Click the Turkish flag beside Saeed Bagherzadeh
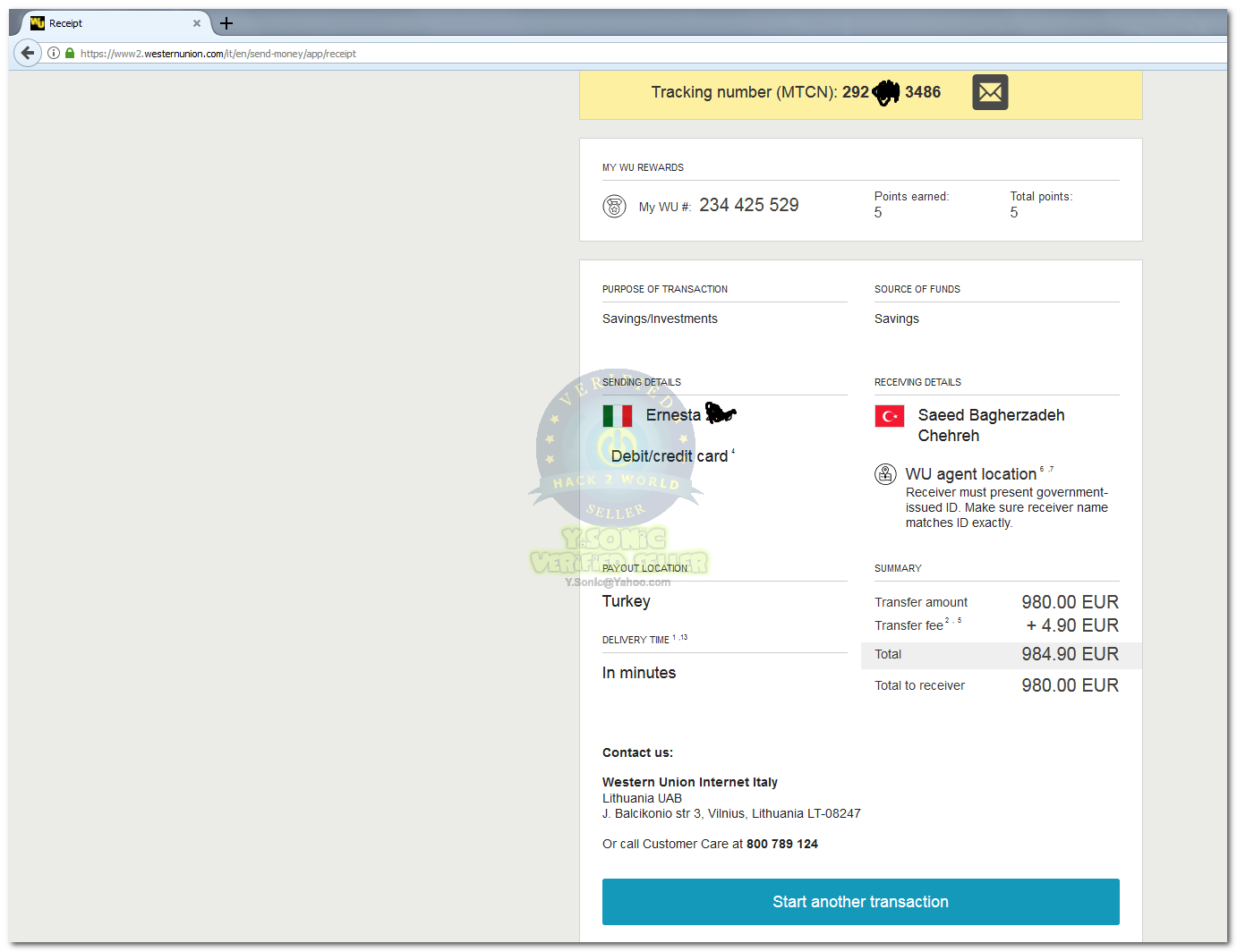1237x952 pixels. point(890,416)
